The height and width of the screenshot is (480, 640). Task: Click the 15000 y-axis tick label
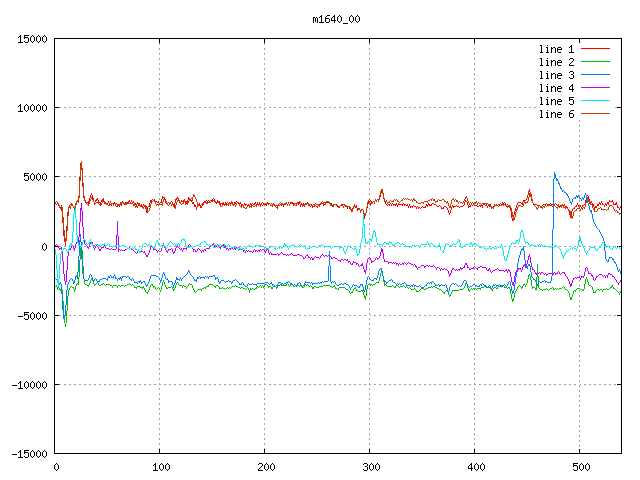tap(32, 39)
